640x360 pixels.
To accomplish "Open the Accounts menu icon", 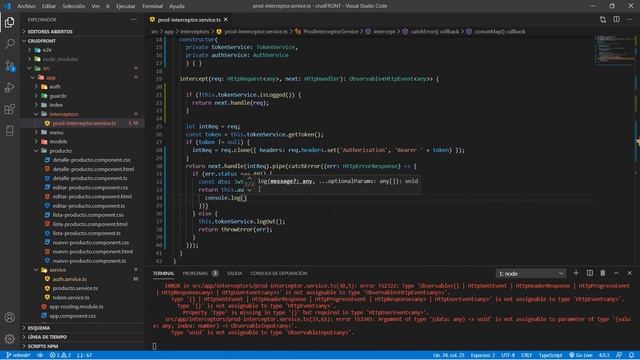I will pyautogui.click(x=9, y=317).
